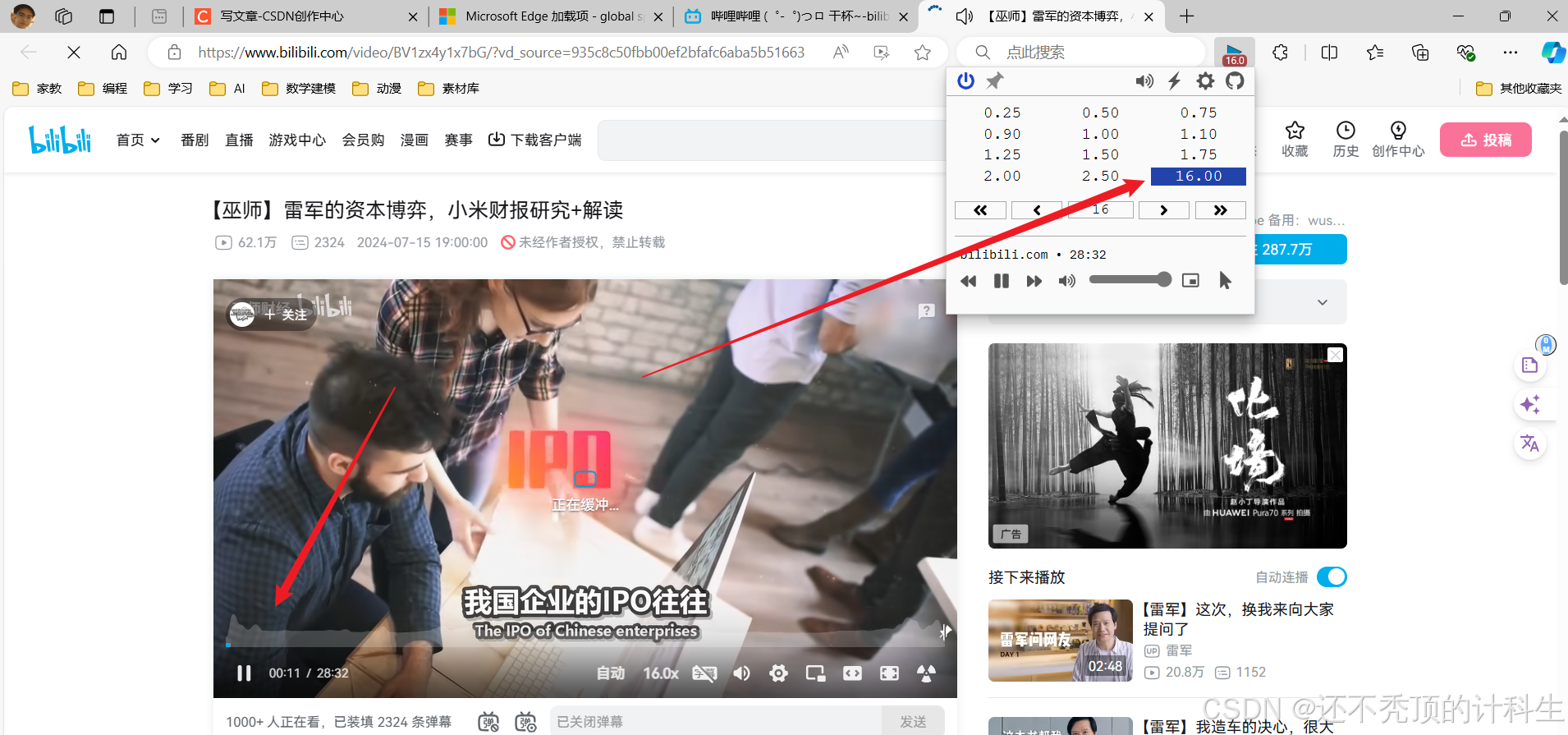Screen dimensions: 1568x735
Task: Open the 16.0x player speed menu
Action: pyautogui.click(x=661, y=673)
